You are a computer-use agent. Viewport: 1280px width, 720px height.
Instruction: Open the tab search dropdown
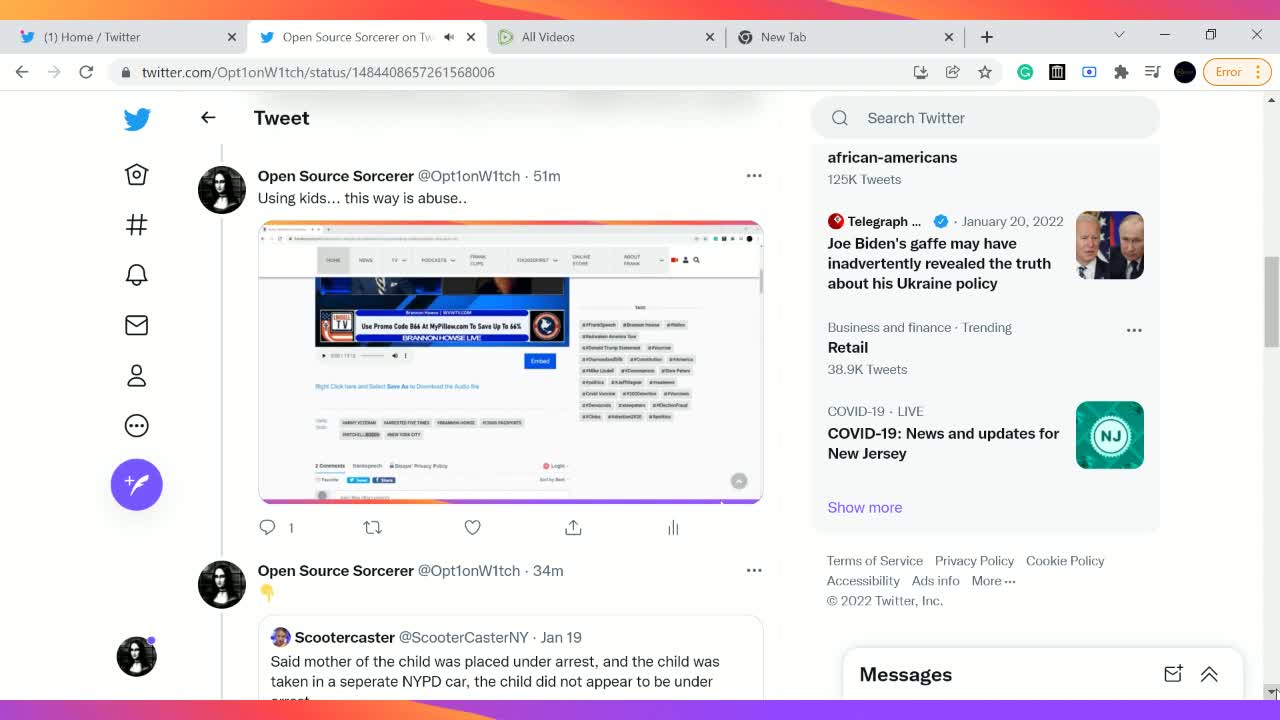coord(1119,35)
